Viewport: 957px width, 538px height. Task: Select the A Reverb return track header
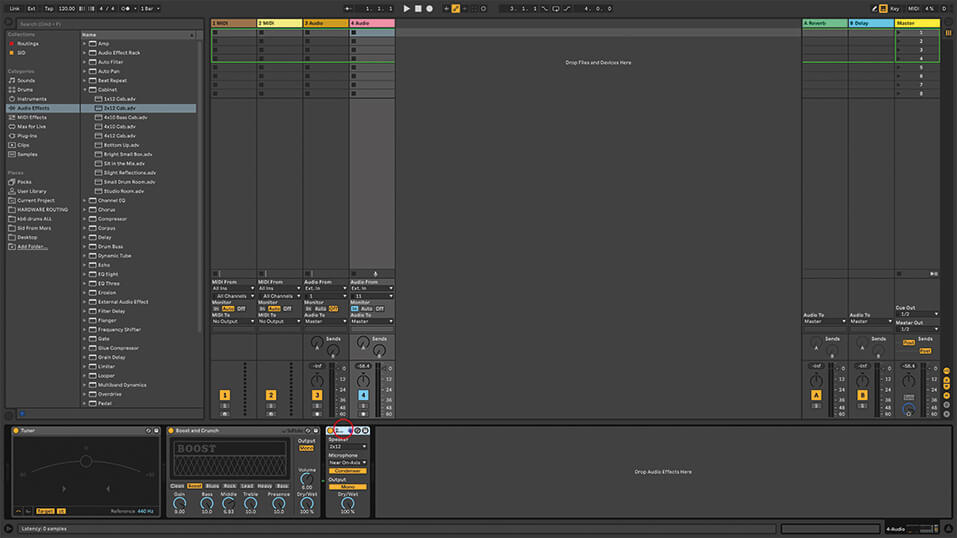pos(825,23)
